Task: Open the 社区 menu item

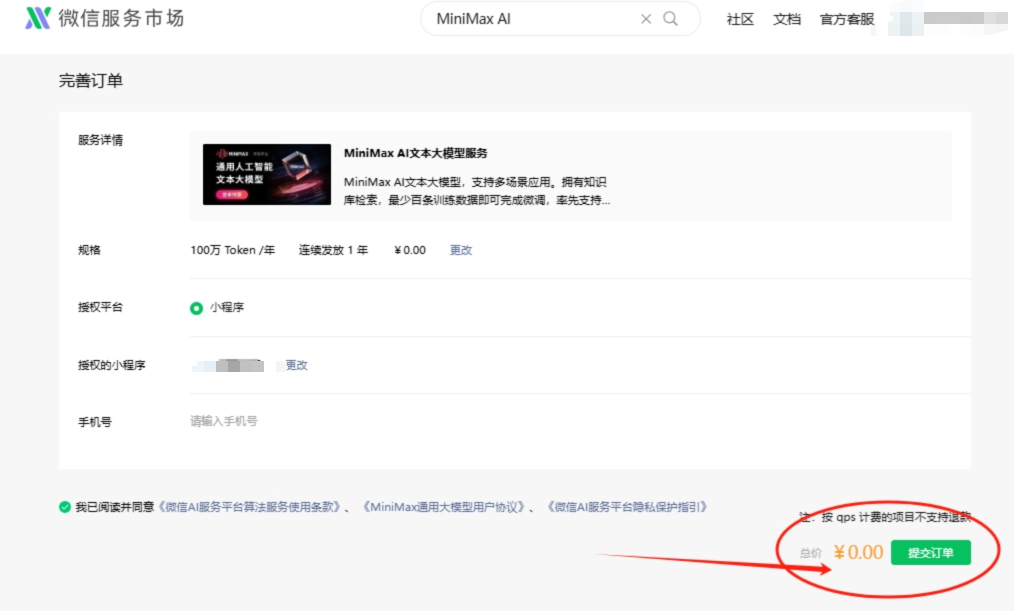Action: tap(740, 19)
